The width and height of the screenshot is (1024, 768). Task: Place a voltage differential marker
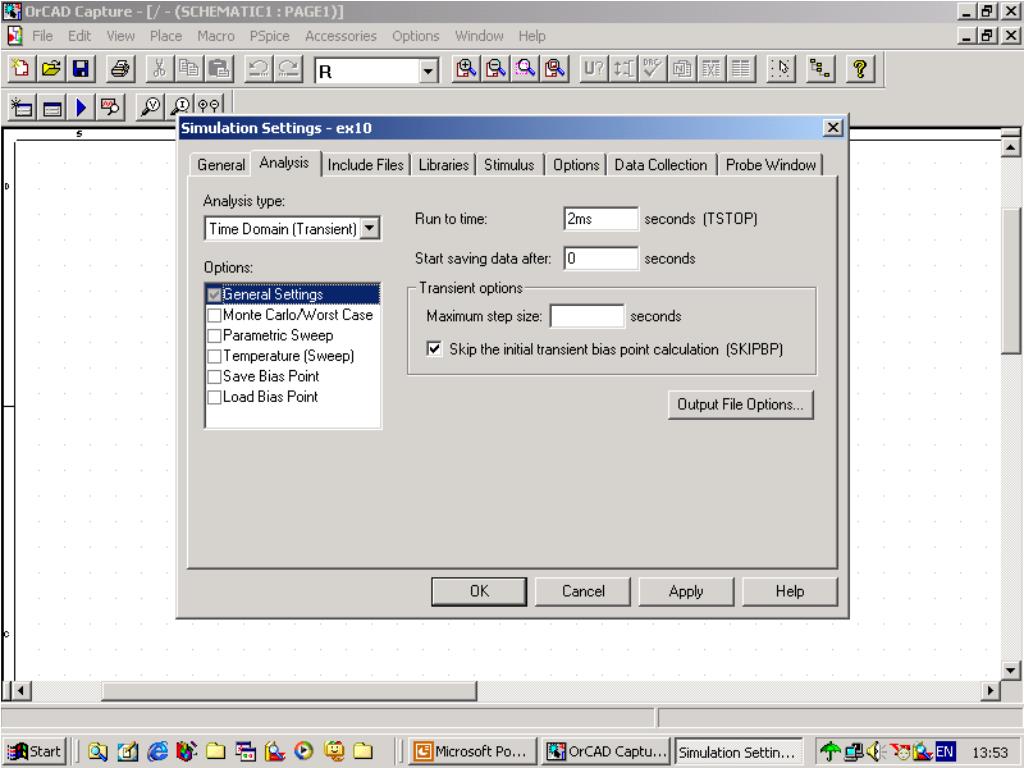pyautogui.click(x=209, y=106)
